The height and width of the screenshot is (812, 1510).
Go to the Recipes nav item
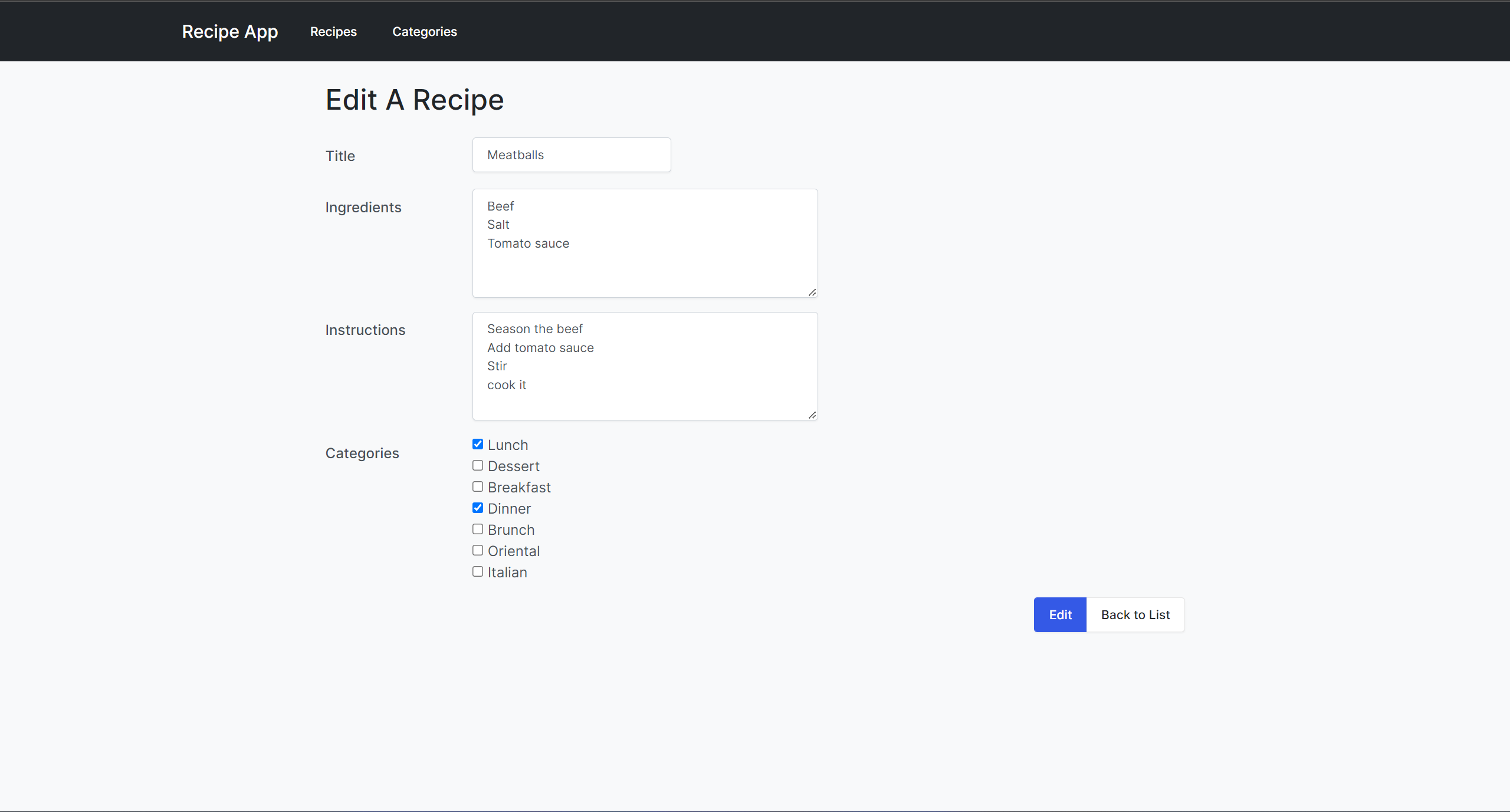333,32
